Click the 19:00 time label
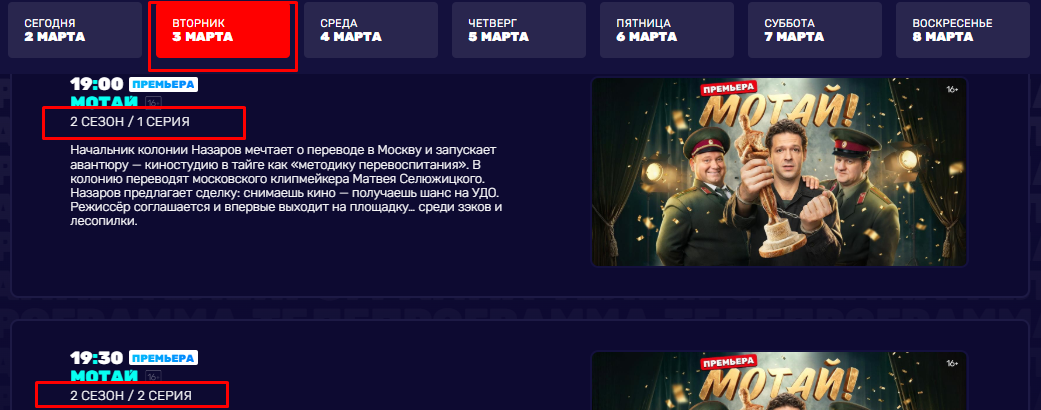Image resolution: width=1041 pixels, height=410 pixels. (x=97, y=84)
